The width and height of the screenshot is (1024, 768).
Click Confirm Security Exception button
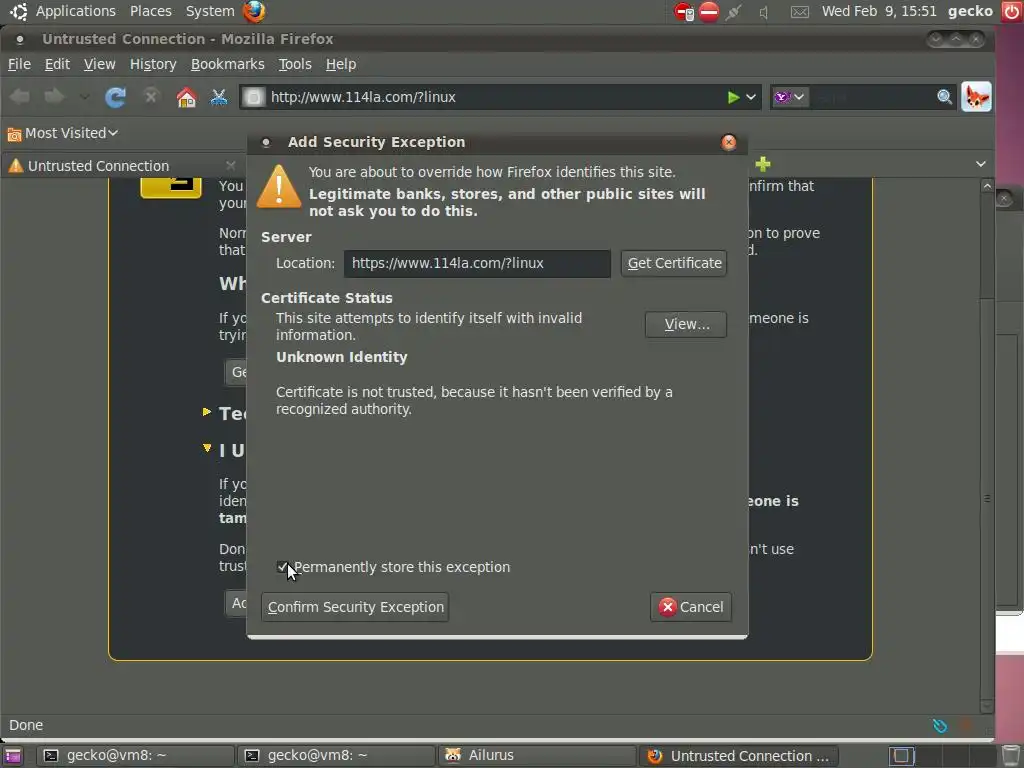point(355,607)
